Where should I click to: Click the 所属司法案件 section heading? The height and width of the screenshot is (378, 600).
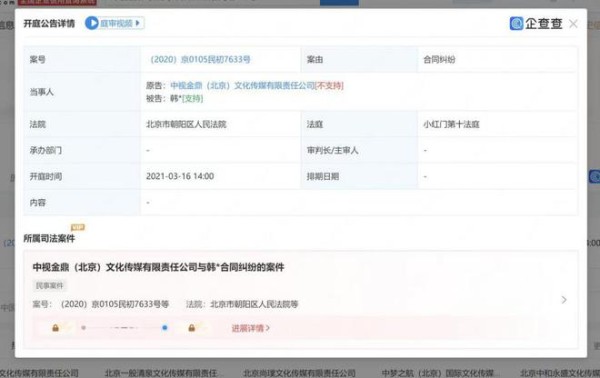[x=49, y=238]
